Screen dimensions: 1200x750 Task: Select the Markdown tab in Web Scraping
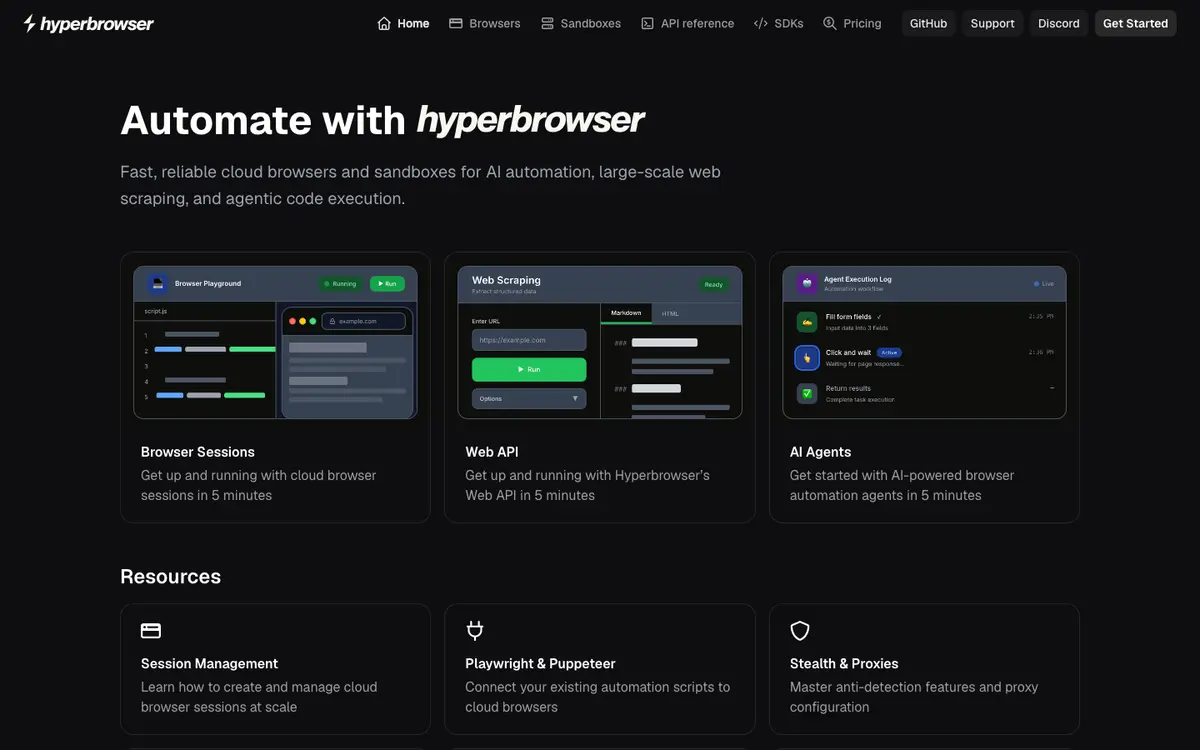click(x=626, y=313)
